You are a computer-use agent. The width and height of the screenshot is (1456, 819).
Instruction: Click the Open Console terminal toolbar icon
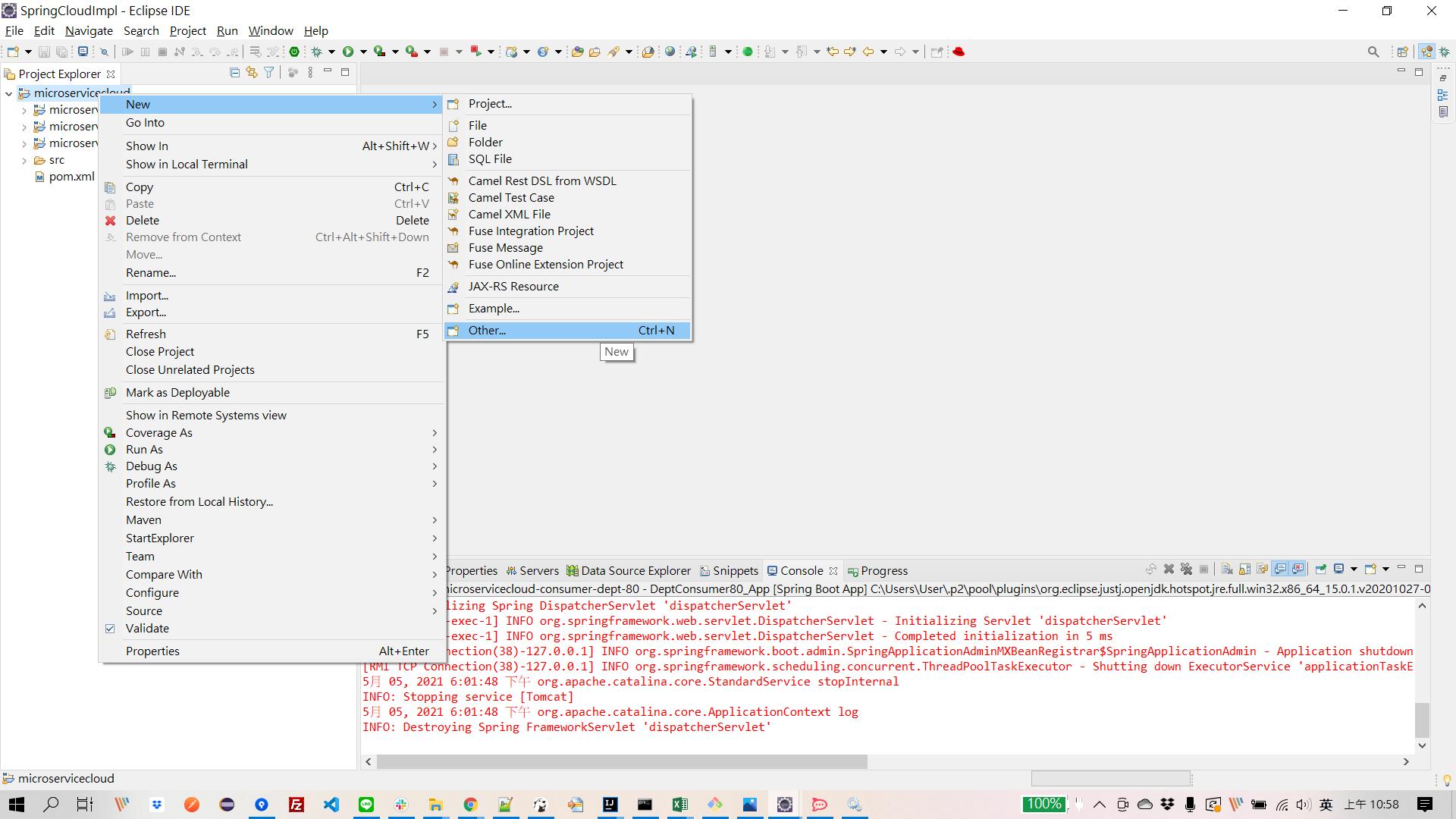[x=83, y=52]
